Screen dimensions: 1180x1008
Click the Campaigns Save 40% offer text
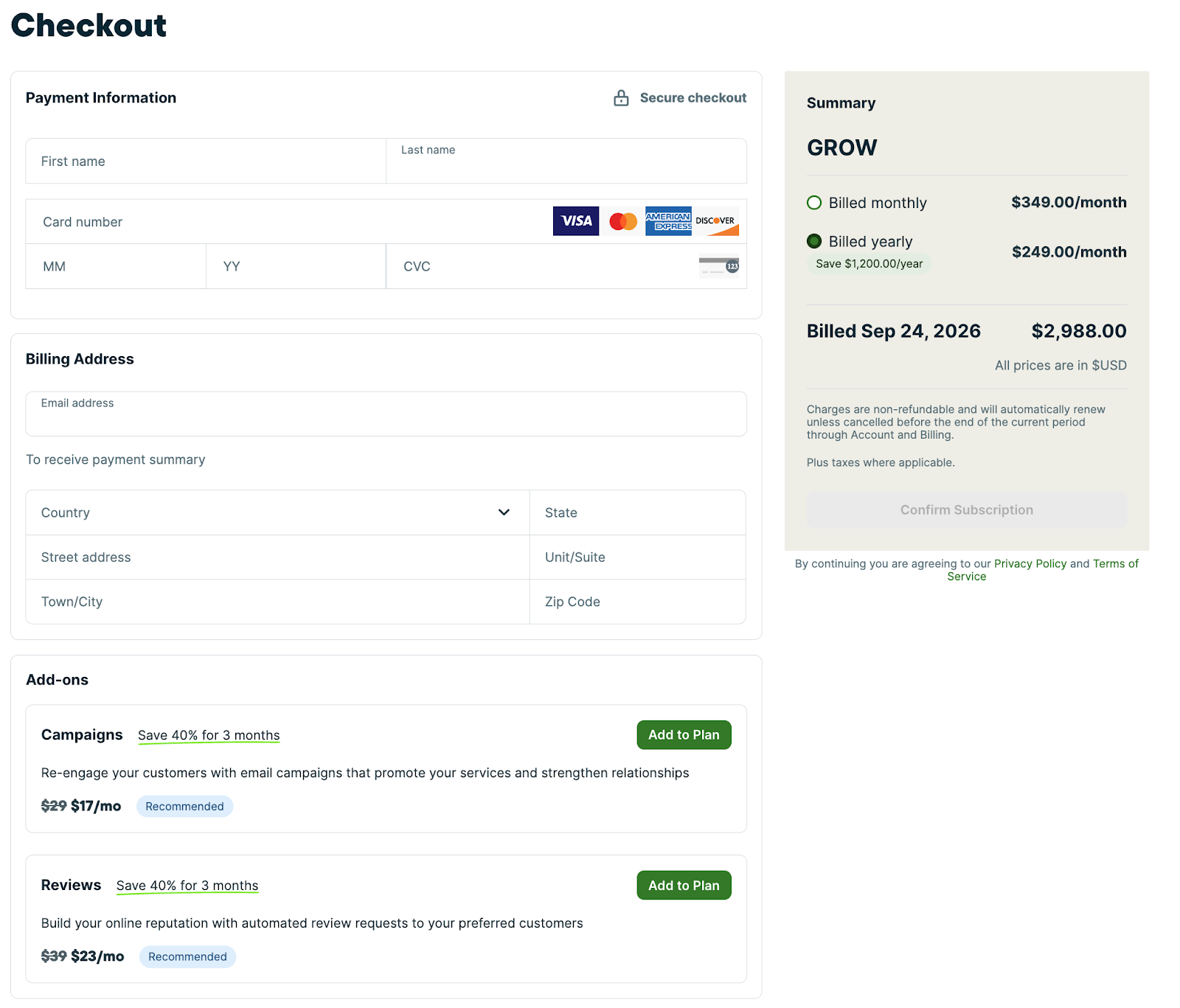(x=209, y=735)
